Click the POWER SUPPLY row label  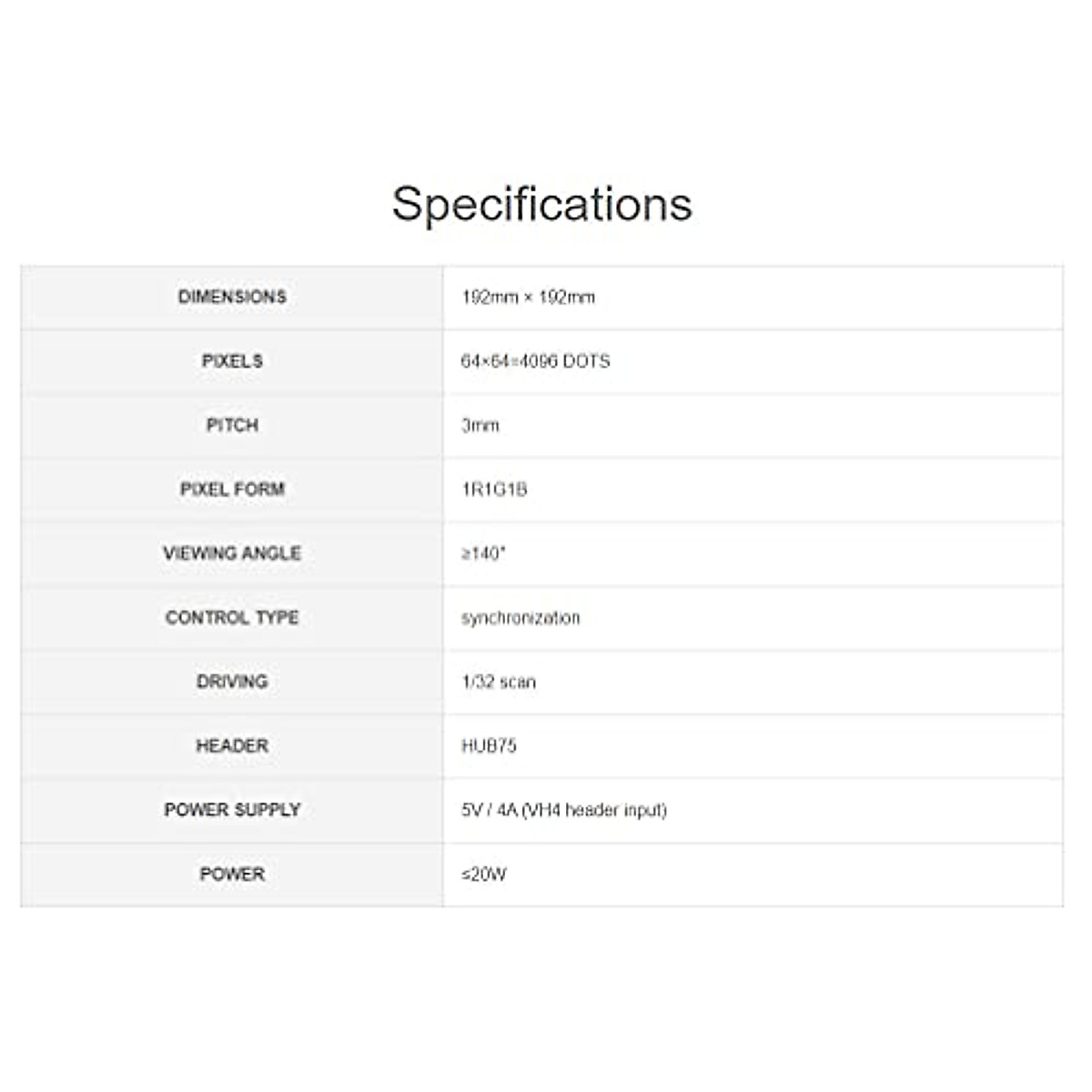pos(232,810)
